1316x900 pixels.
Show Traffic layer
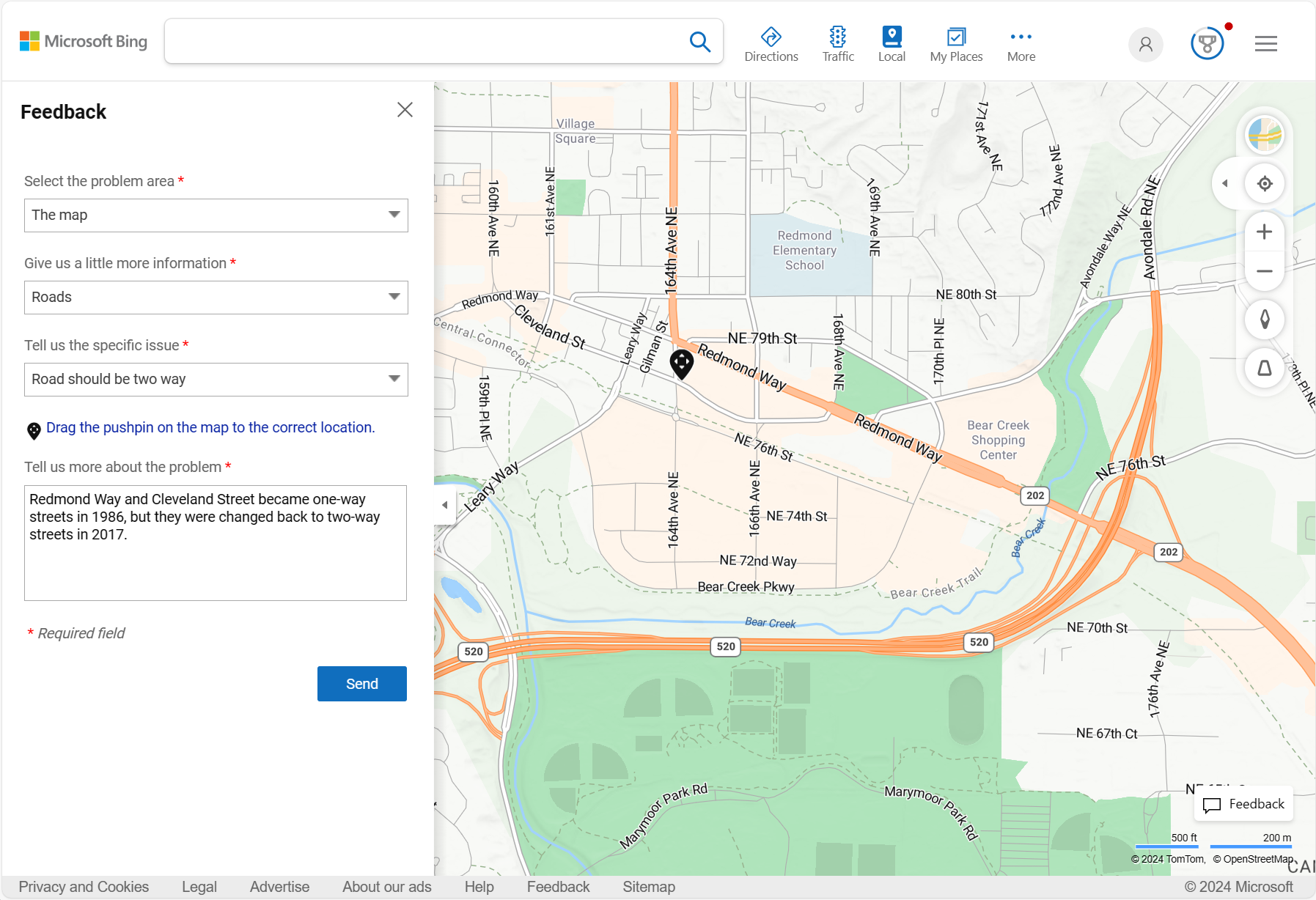point(838,44)
